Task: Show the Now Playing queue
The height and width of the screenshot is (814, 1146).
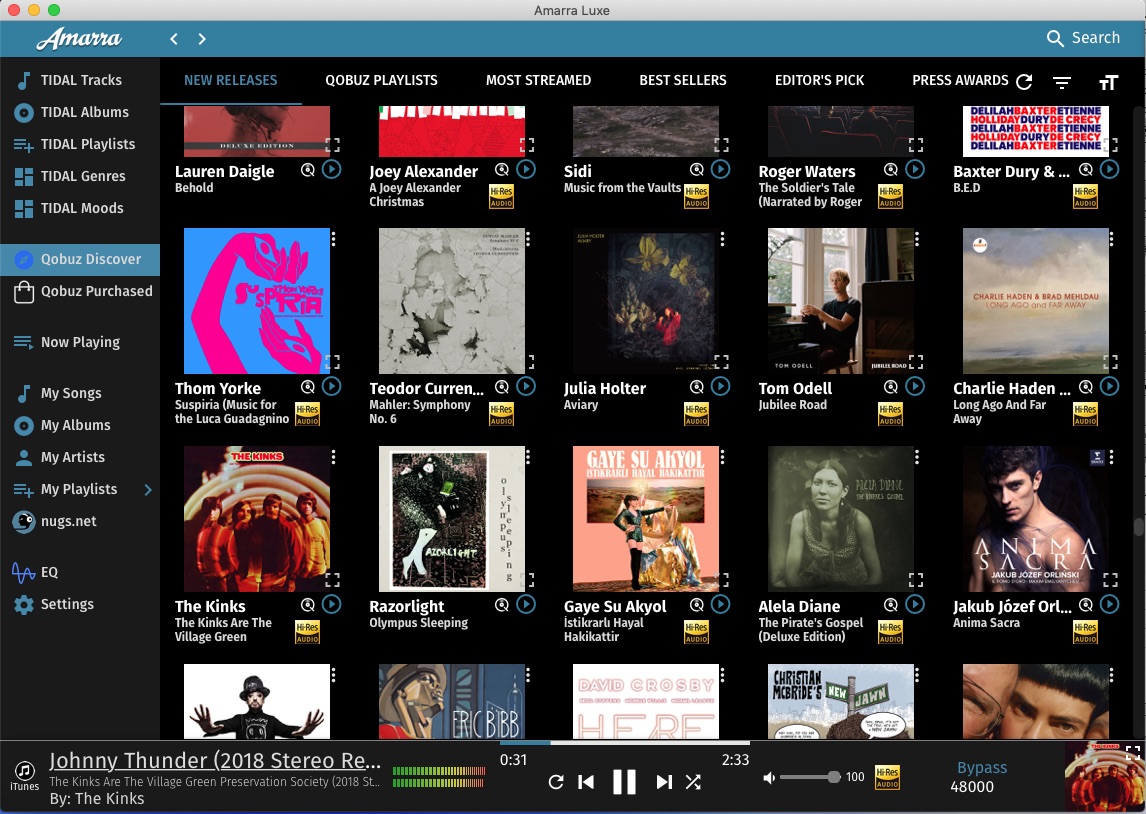Action: tap(80, 342)
